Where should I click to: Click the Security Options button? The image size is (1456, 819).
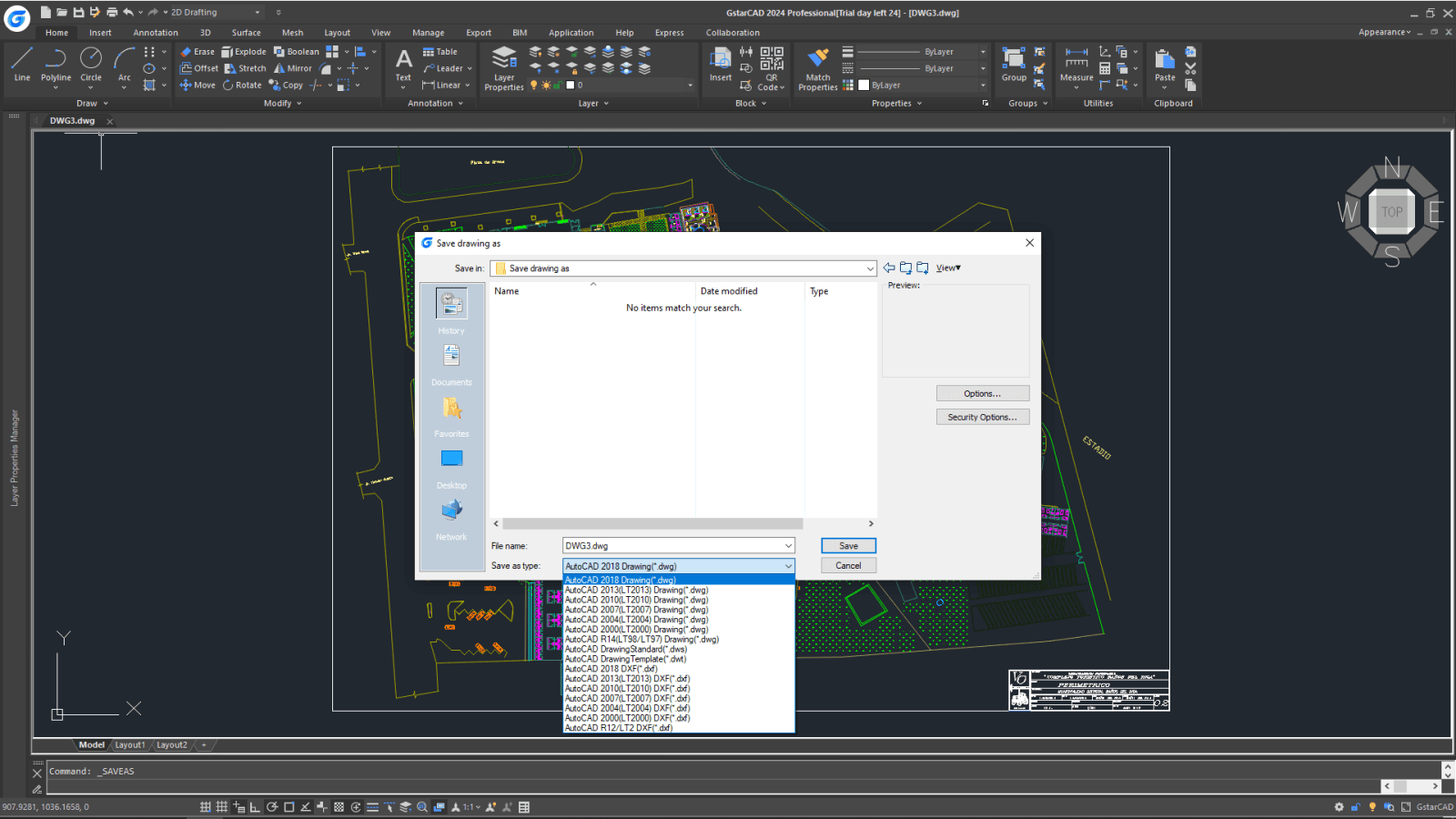[x=983, y=417]
